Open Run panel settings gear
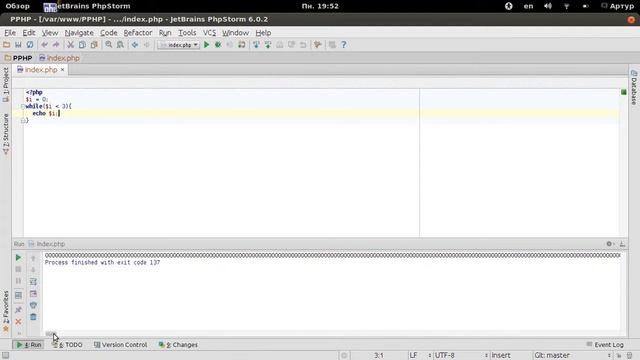The width and height of the screenshot is (640, 360). click(609, 244)
